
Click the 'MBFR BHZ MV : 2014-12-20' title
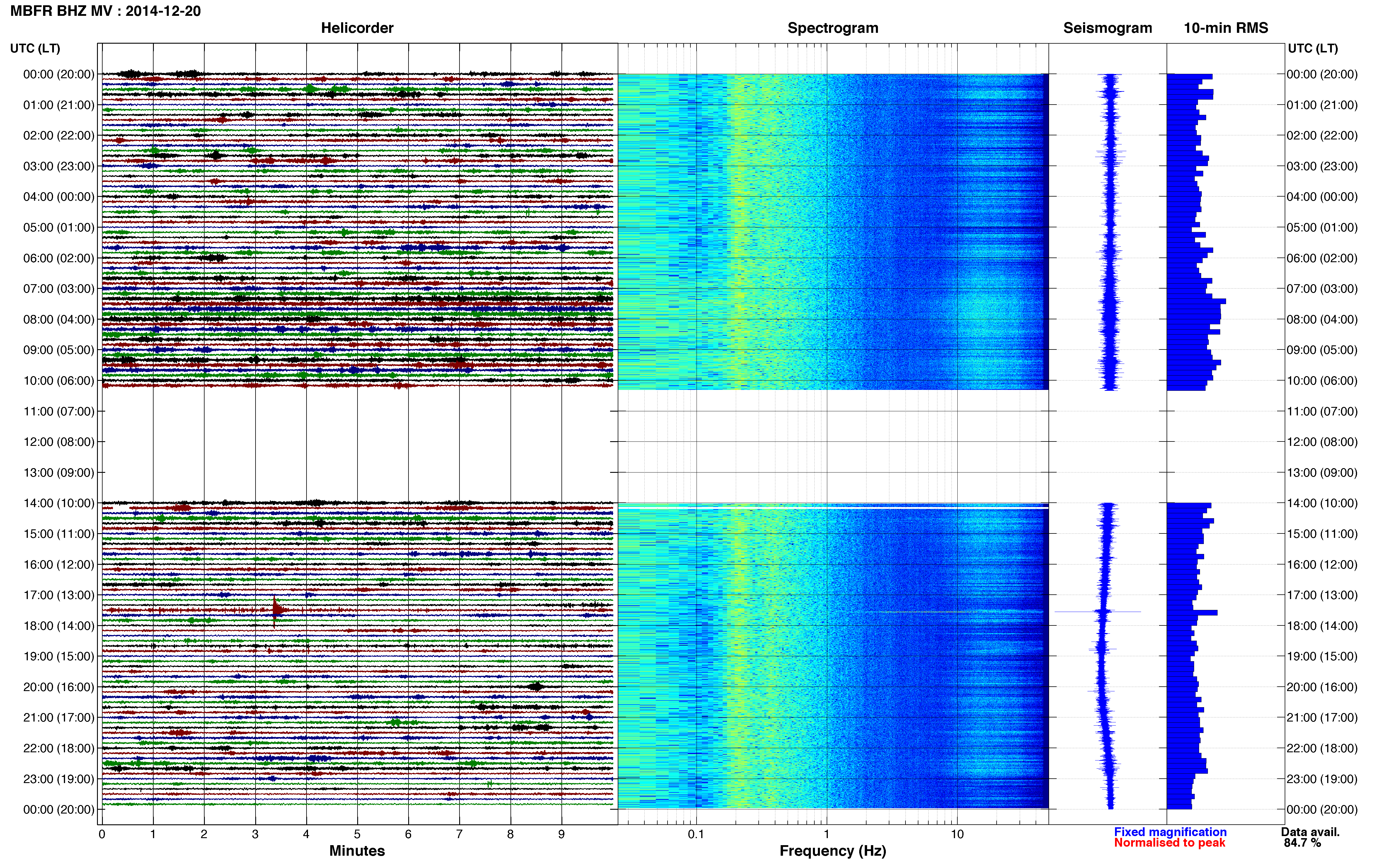pyautogui.click(x=106, y=11)
